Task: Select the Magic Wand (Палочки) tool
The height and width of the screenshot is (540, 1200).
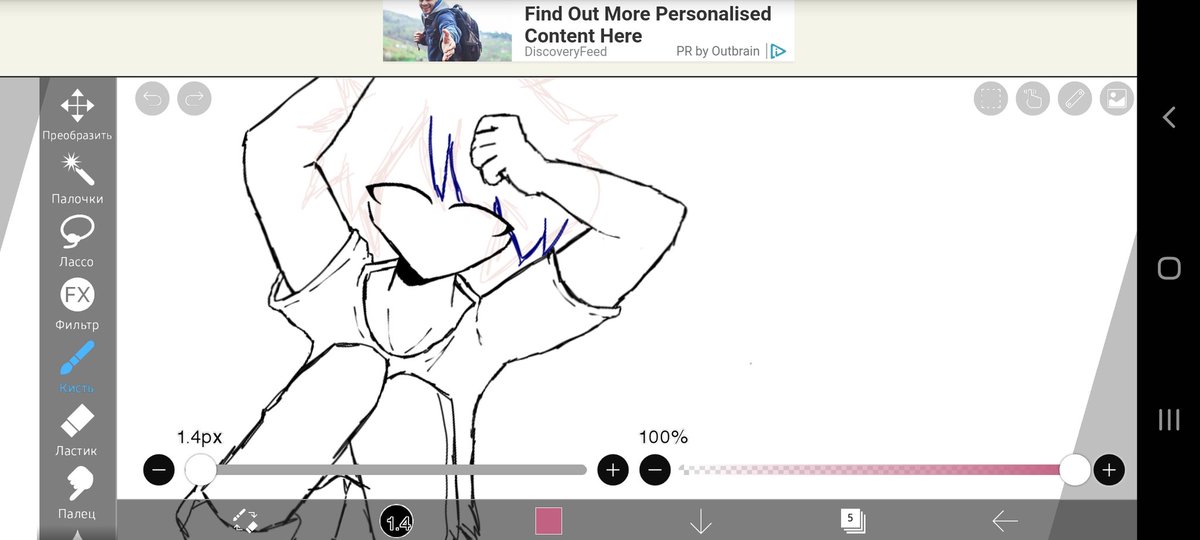Action: (x=77, y=178)
